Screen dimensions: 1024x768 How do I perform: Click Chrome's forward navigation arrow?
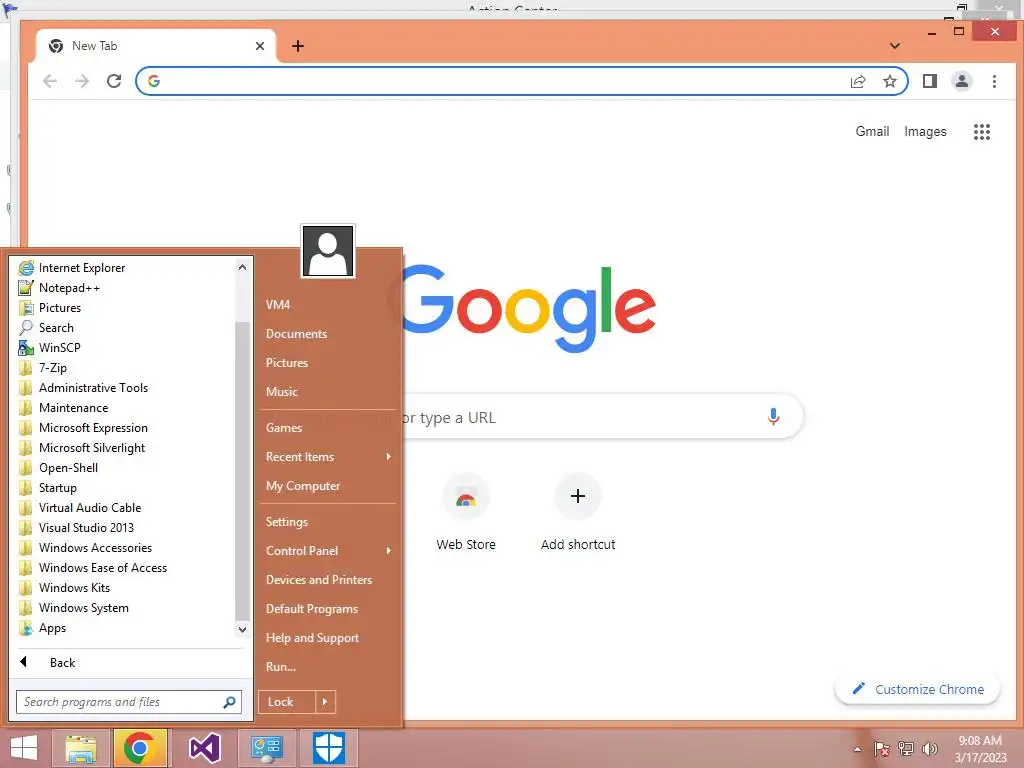(x=82, y=81)
